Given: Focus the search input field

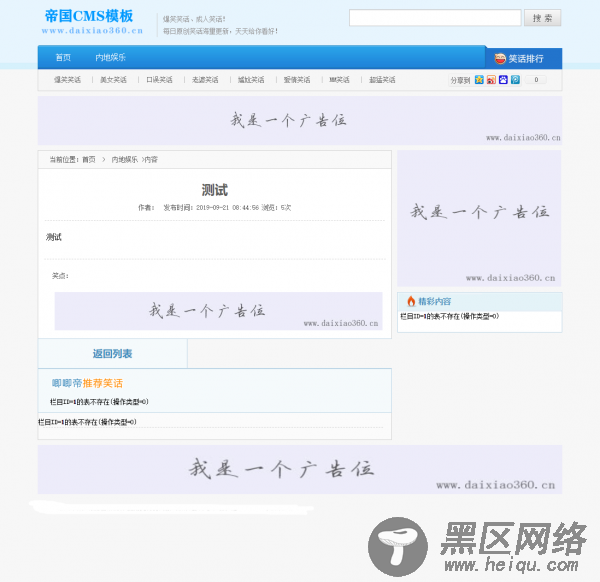Looking at the screenshot, I should coord(435,18).
